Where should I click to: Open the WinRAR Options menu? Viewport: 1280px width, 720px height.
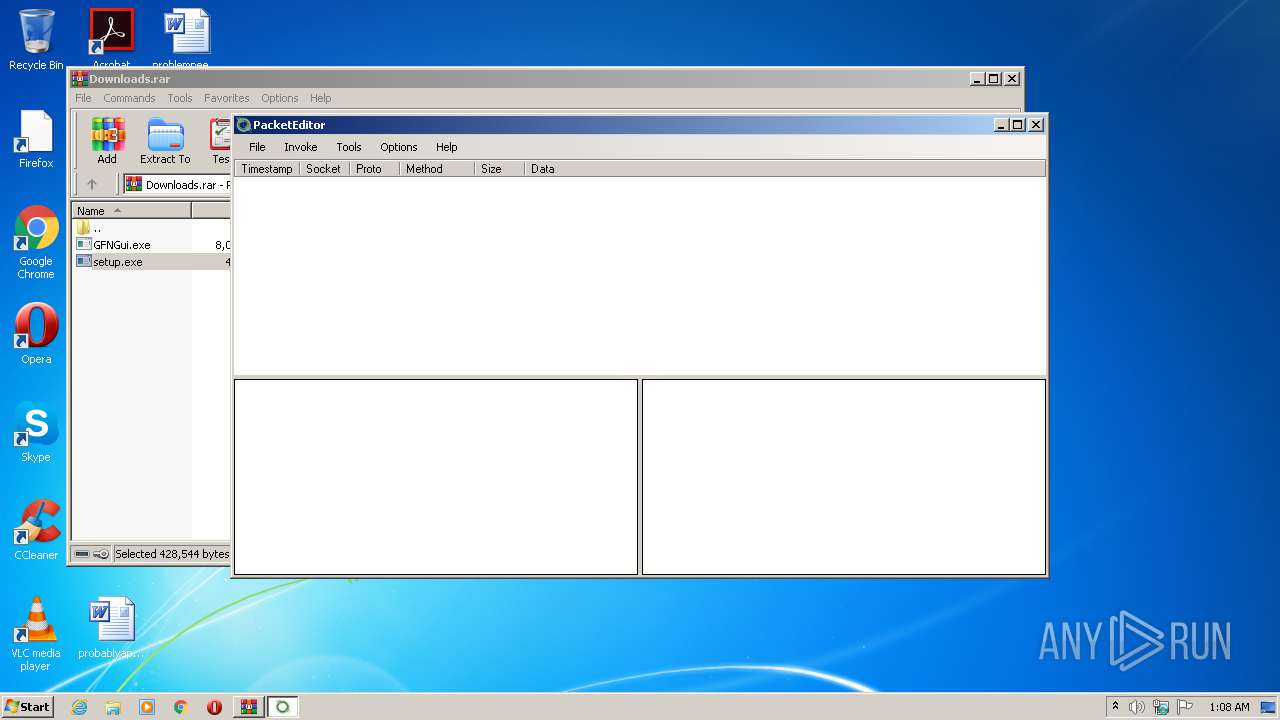[x=280, y=98]
